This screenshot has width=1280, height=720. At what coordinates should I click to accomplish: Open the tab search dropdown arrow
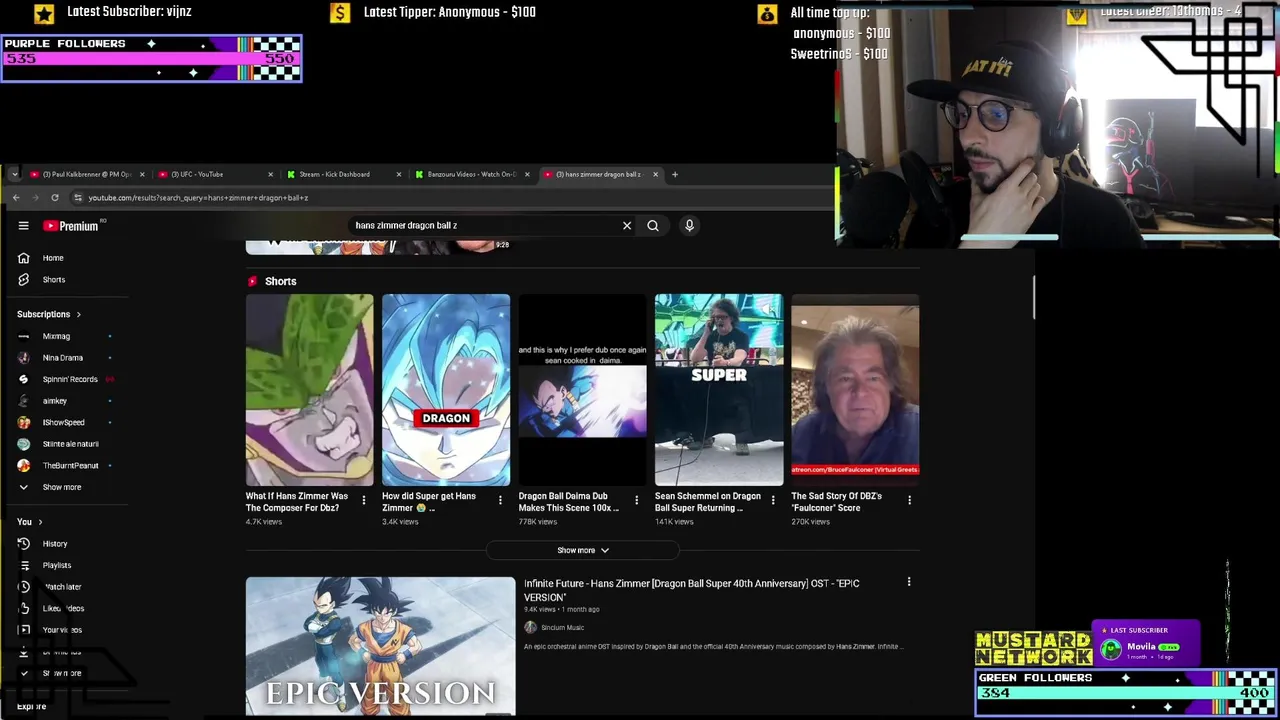[14, 175]
